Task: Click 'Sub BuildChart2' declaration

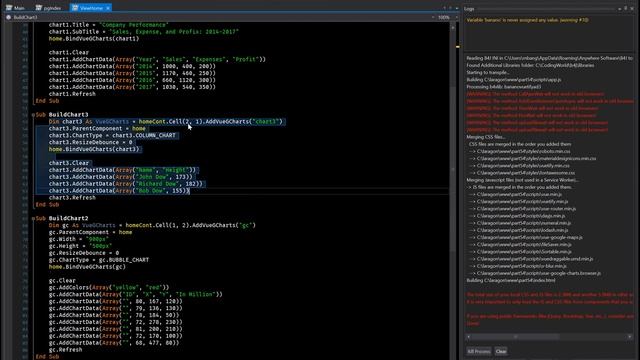Action: coord(62,218)
